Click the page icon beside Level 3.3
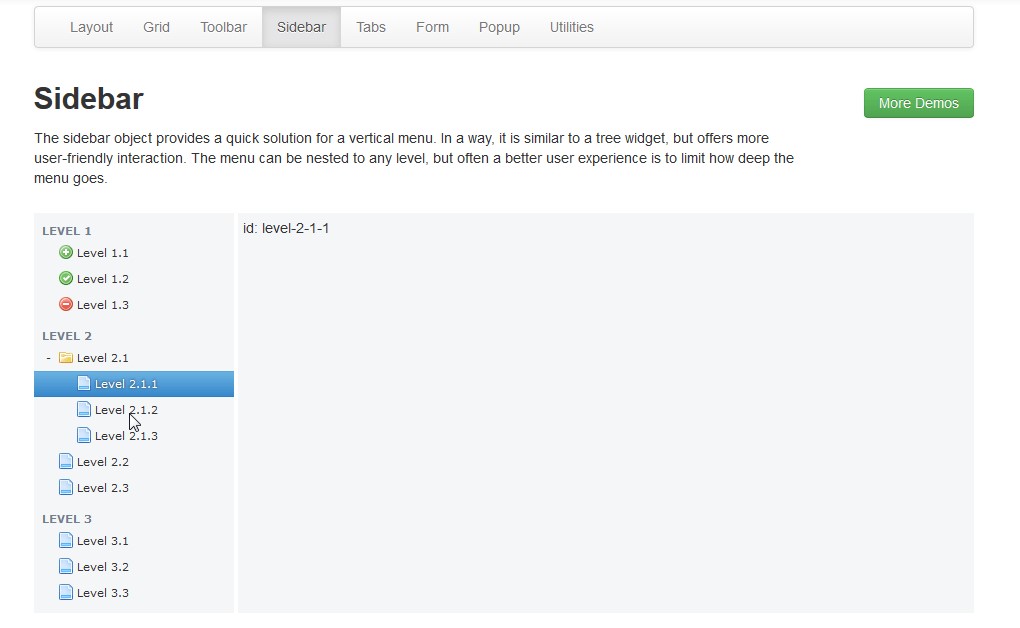This screenshot has width=1020, height=628. [x=66, y=593]
